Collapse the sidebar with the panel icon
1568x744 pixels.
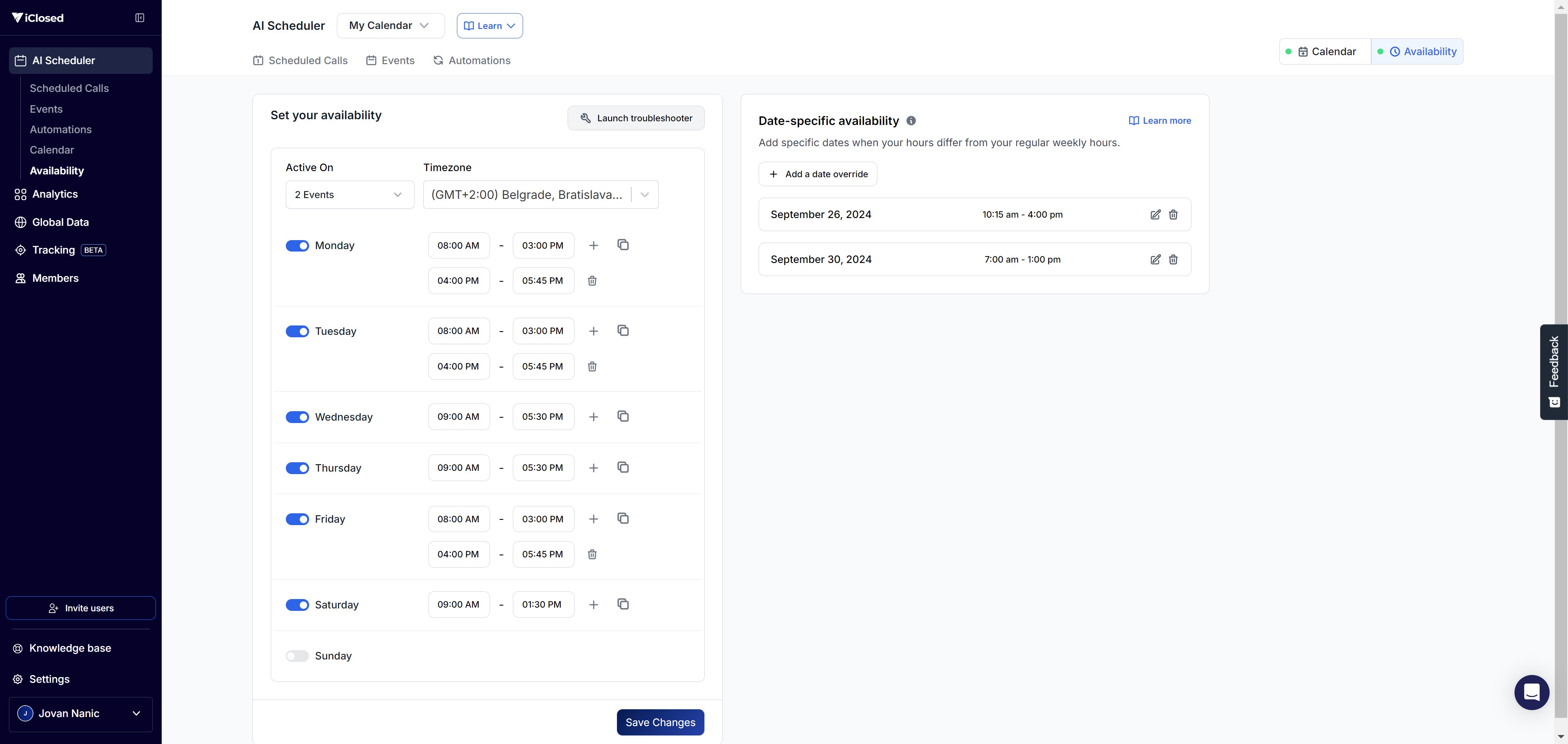[139, 18]
